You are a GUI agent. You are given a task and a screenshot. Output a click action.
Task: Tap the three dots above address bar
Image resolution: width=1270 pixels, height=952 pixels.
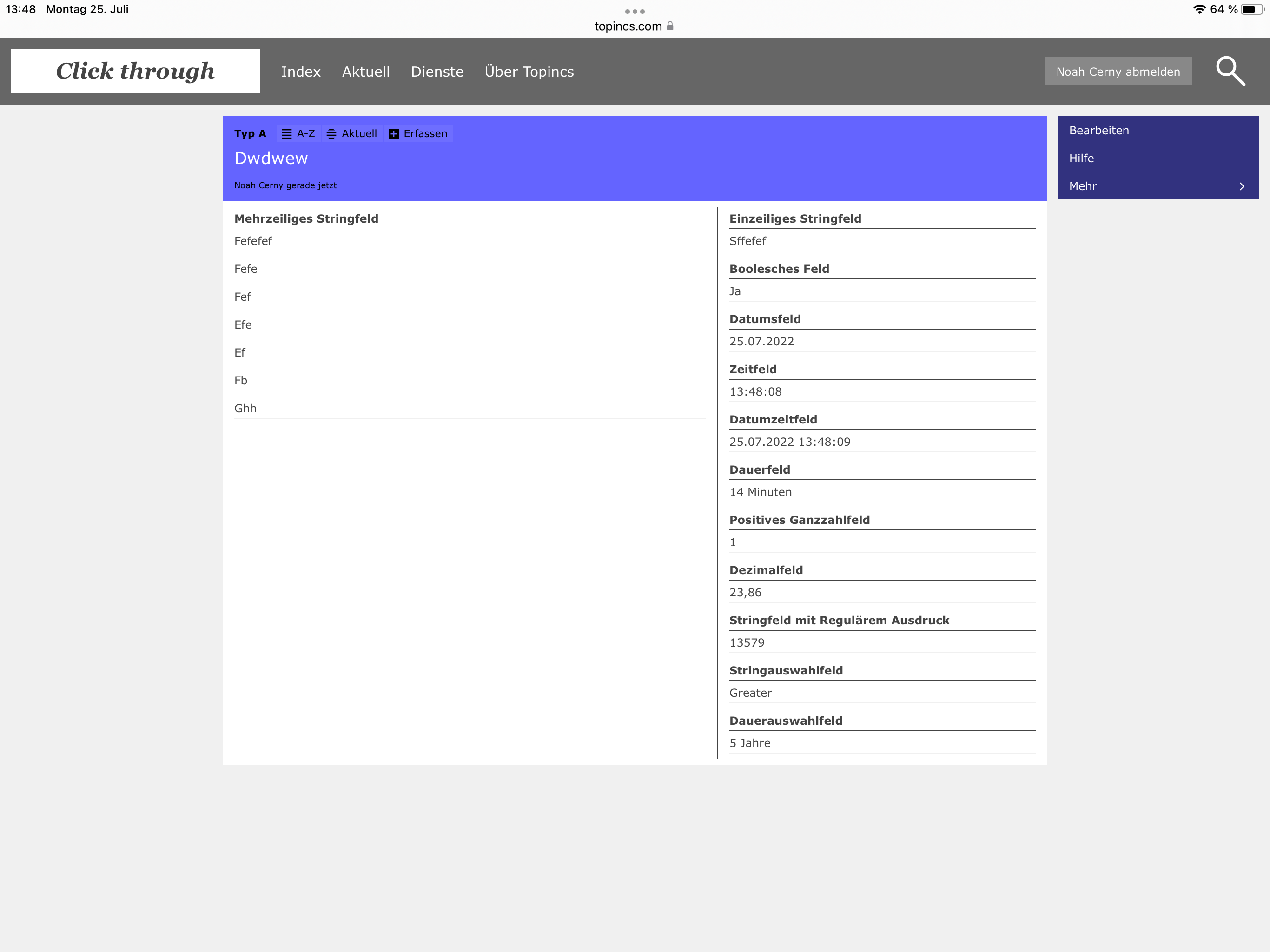(x=635, y=12)
